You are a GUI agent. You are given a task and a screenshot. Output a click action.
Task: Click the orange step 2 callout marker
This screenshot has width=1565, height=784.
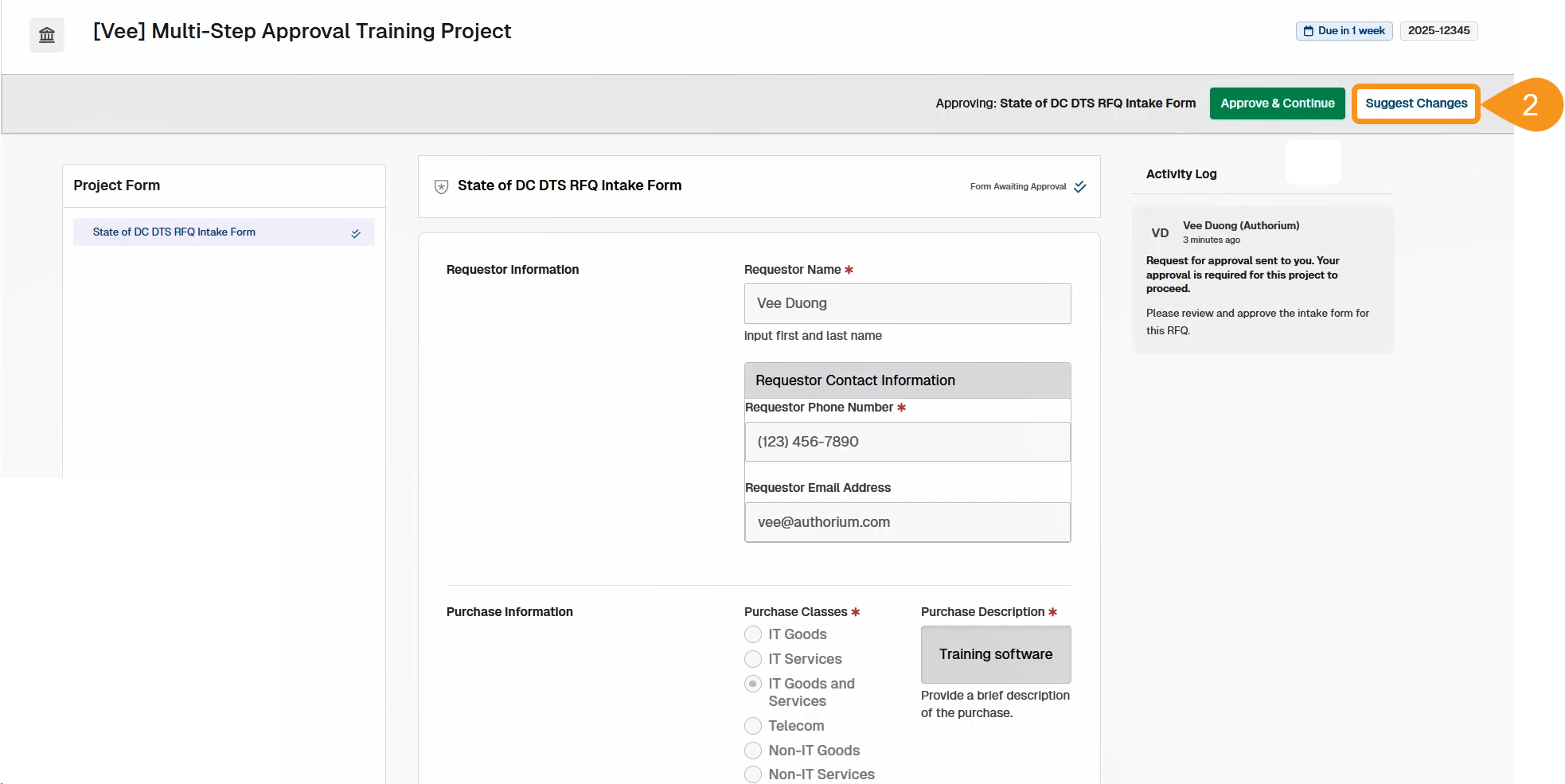pos(1528,104)
